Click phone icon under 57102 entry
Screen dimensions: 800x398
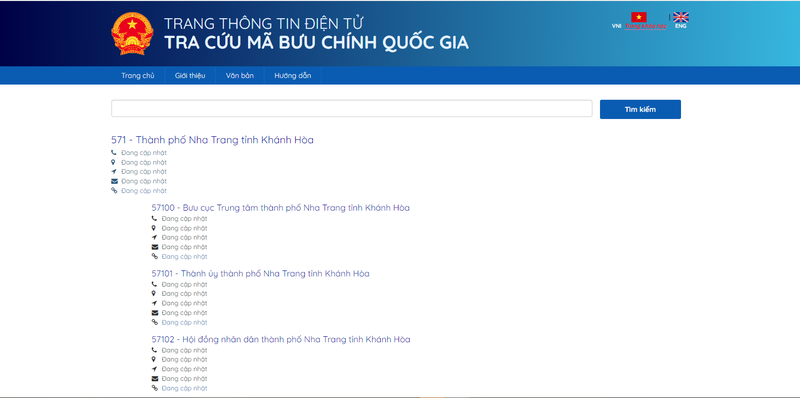pos(155,350)
